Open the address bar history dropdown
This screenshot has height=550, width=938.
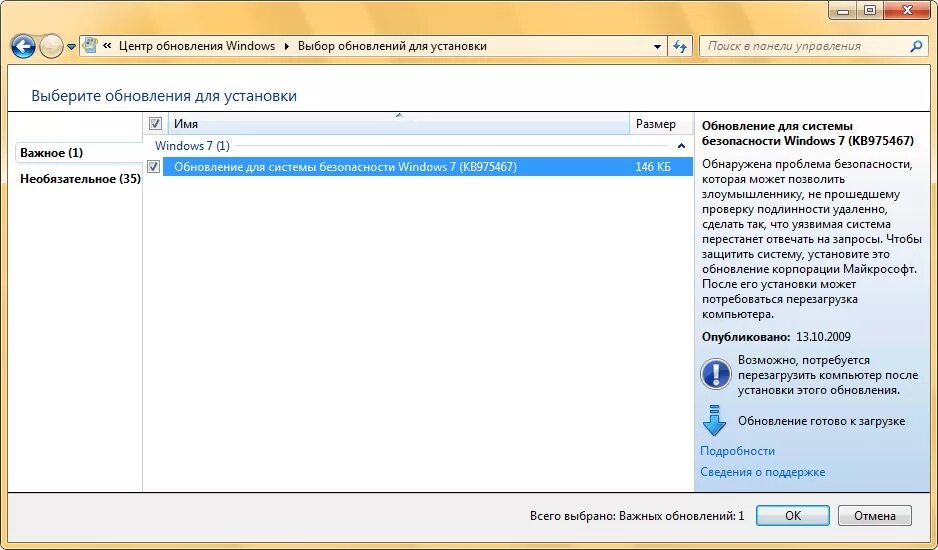657,47
